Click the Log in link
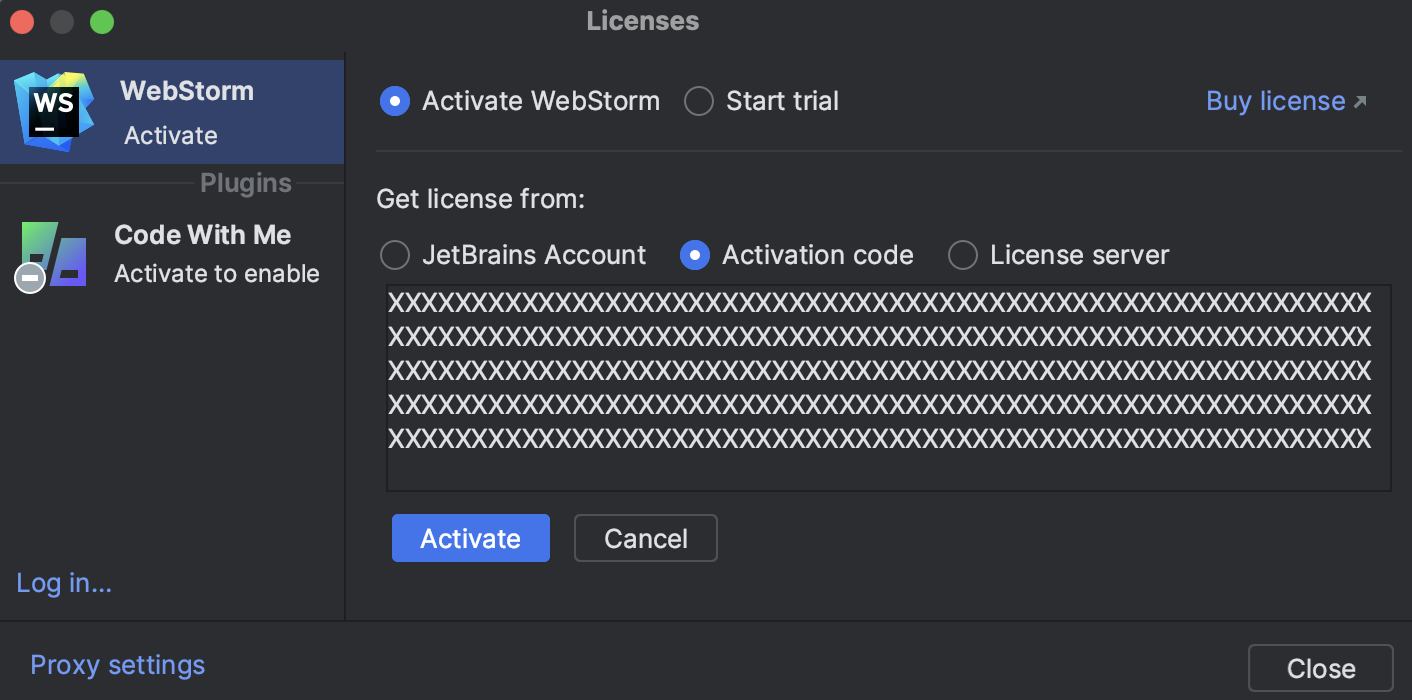This screenshot has height=700, width=1412. (63, 583)
